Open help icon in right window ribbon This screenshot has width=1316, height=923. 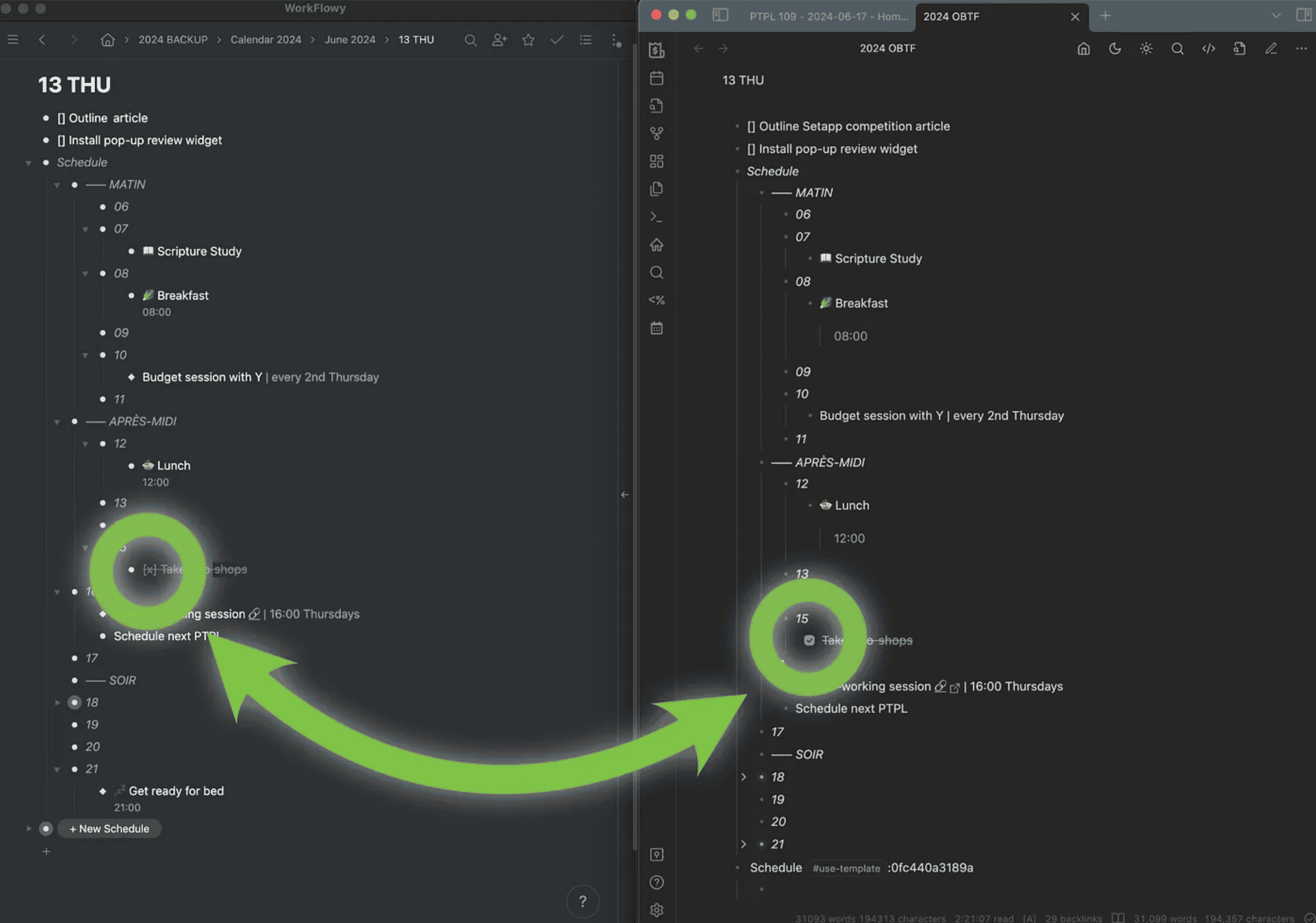[x=656, y=883]
